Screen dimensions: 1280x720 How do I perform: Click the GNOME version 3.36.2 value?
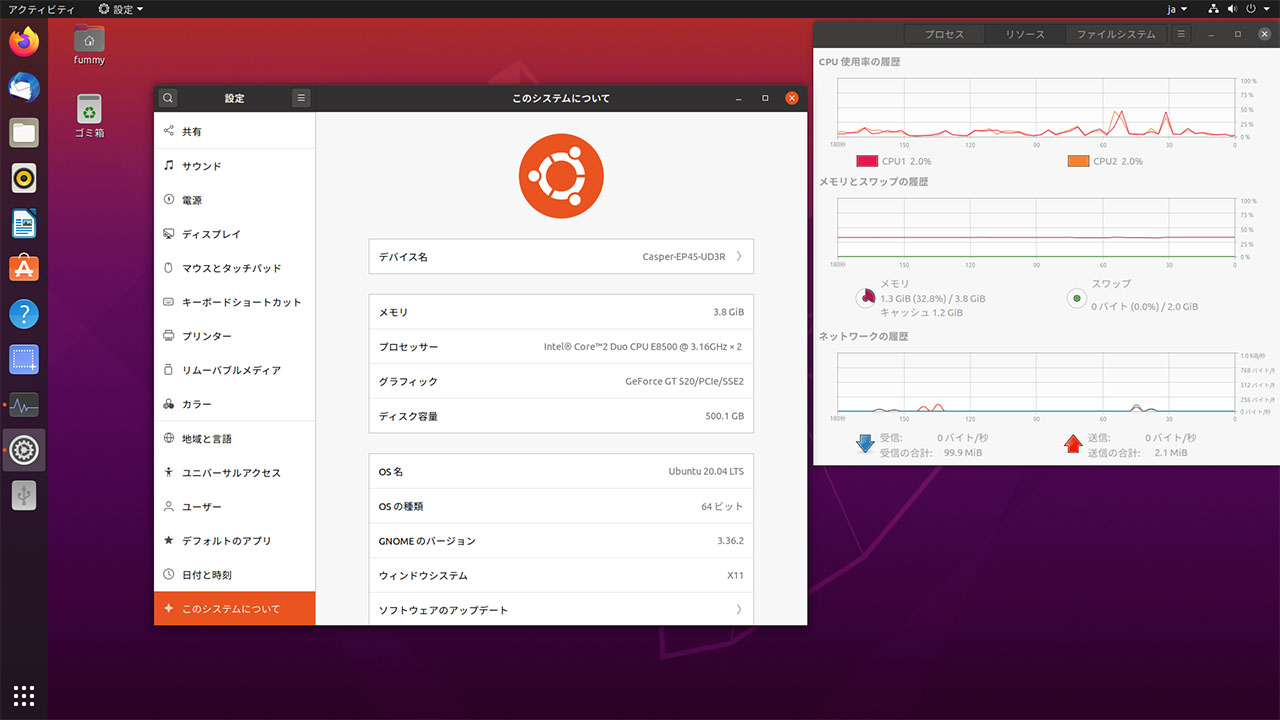(x=730, y=541)
